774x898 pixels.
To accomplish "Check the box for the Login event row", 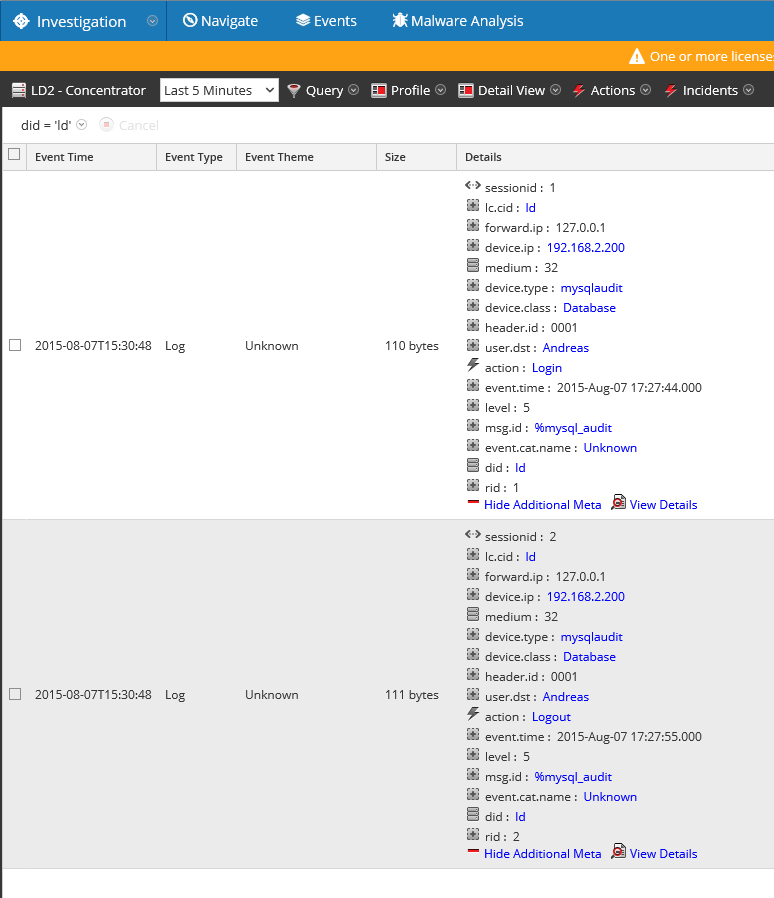I will [15, 345].
